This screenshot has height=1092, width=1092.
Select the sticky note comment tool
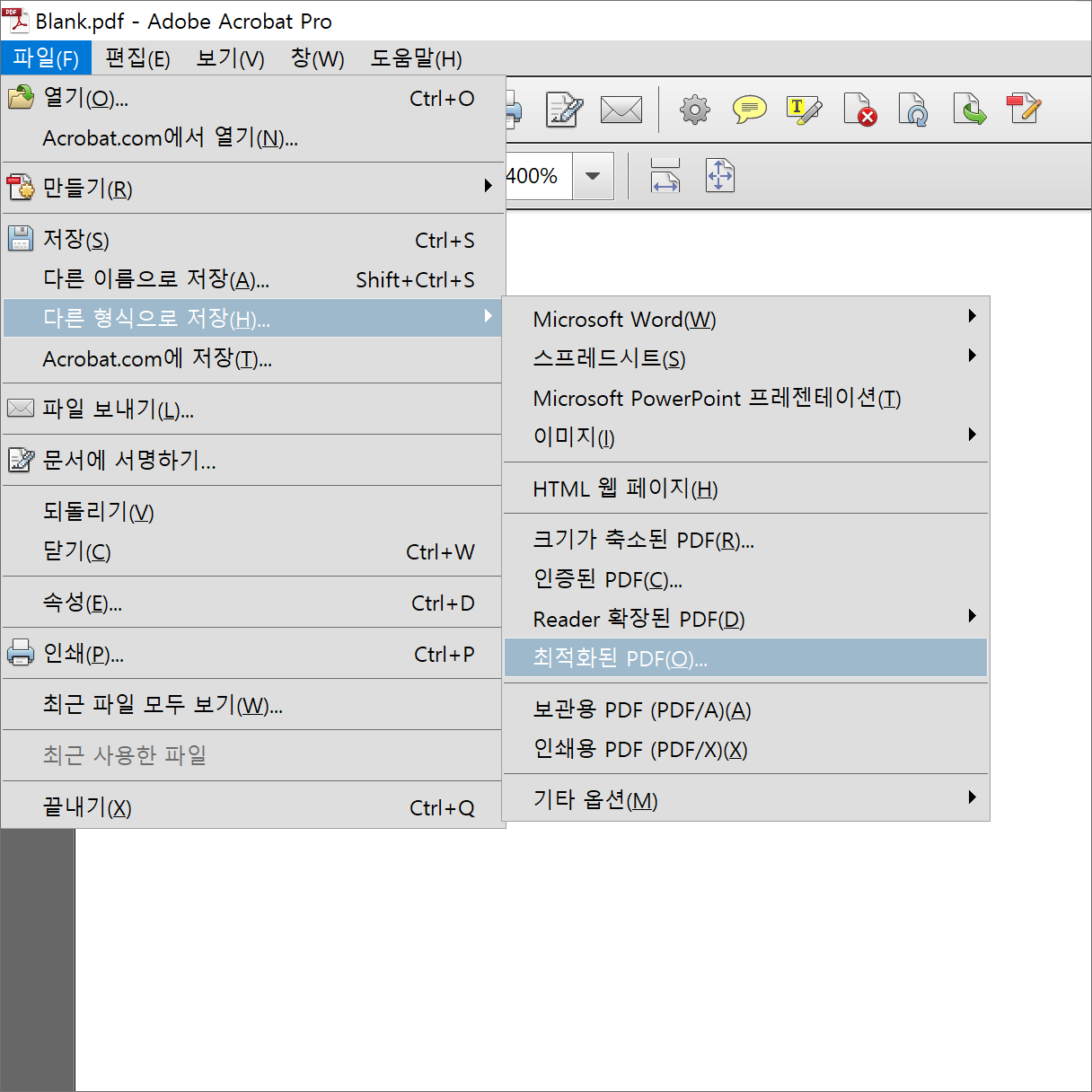750,110
